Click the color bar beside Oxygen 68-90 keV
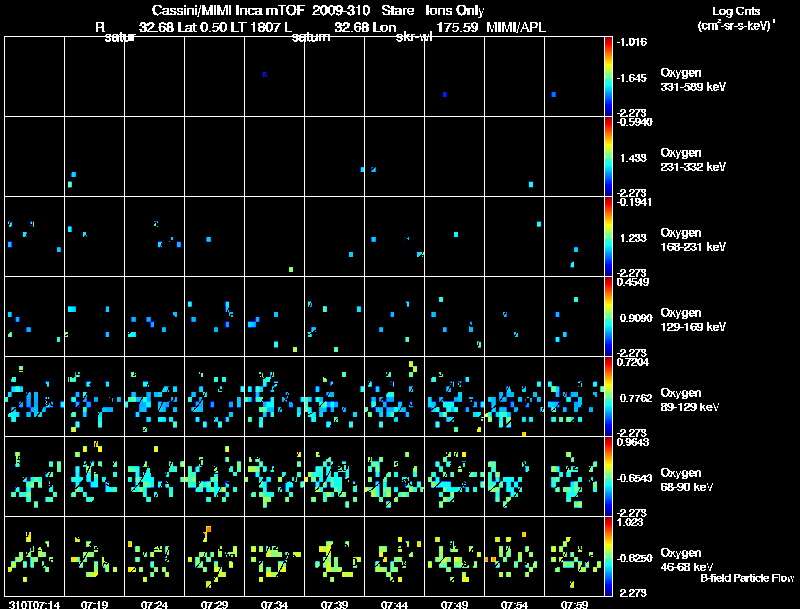800x609 pixels. click(x=608, y=477)
